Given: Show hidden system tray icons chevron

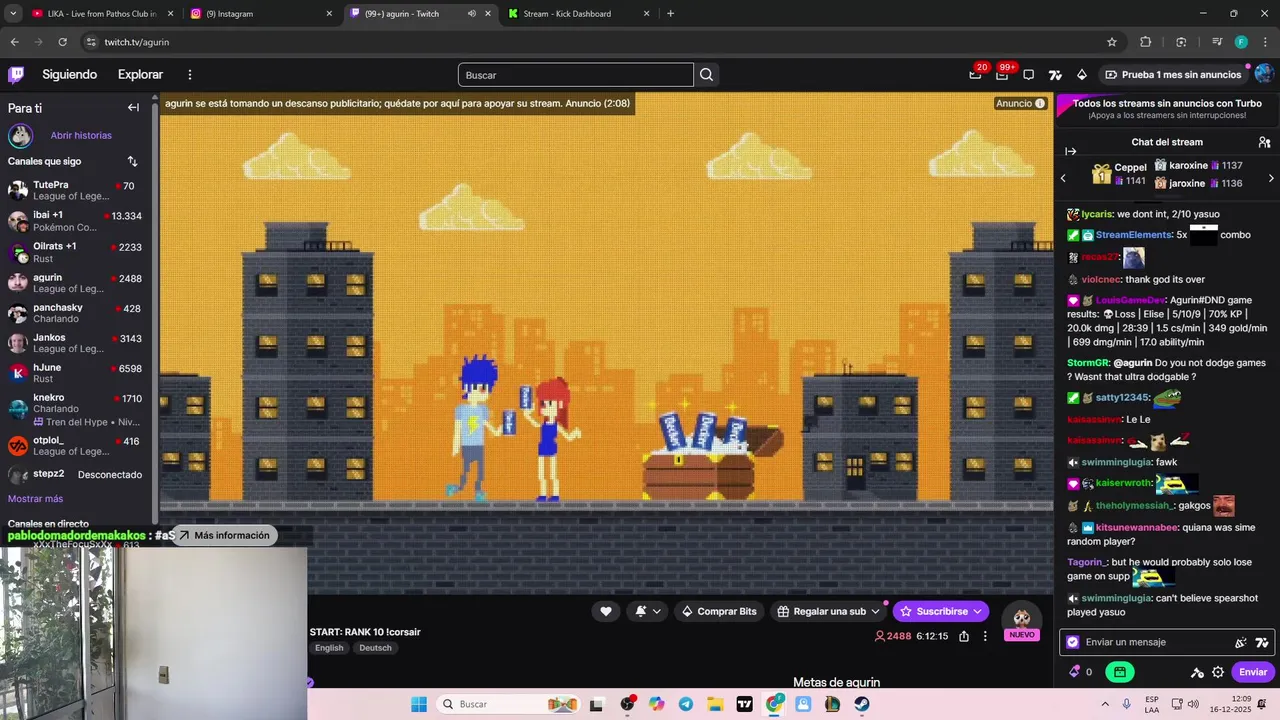Looking at the screenshot, I should (x=1105, y=704).
